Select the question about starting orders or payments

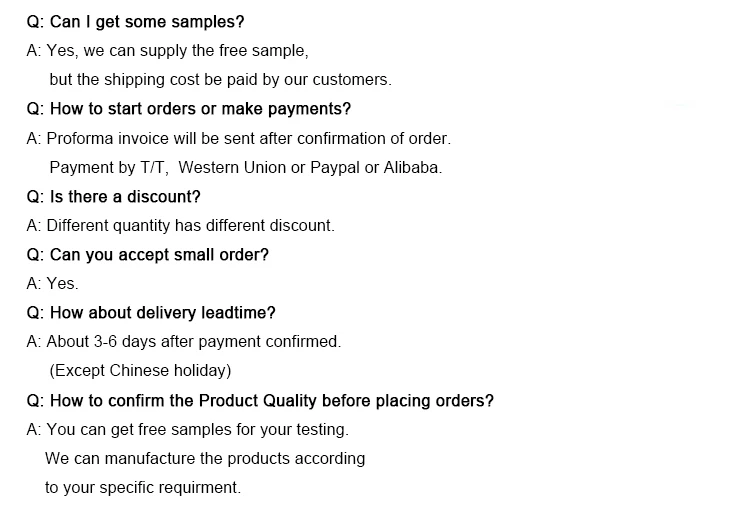point(188,109)
